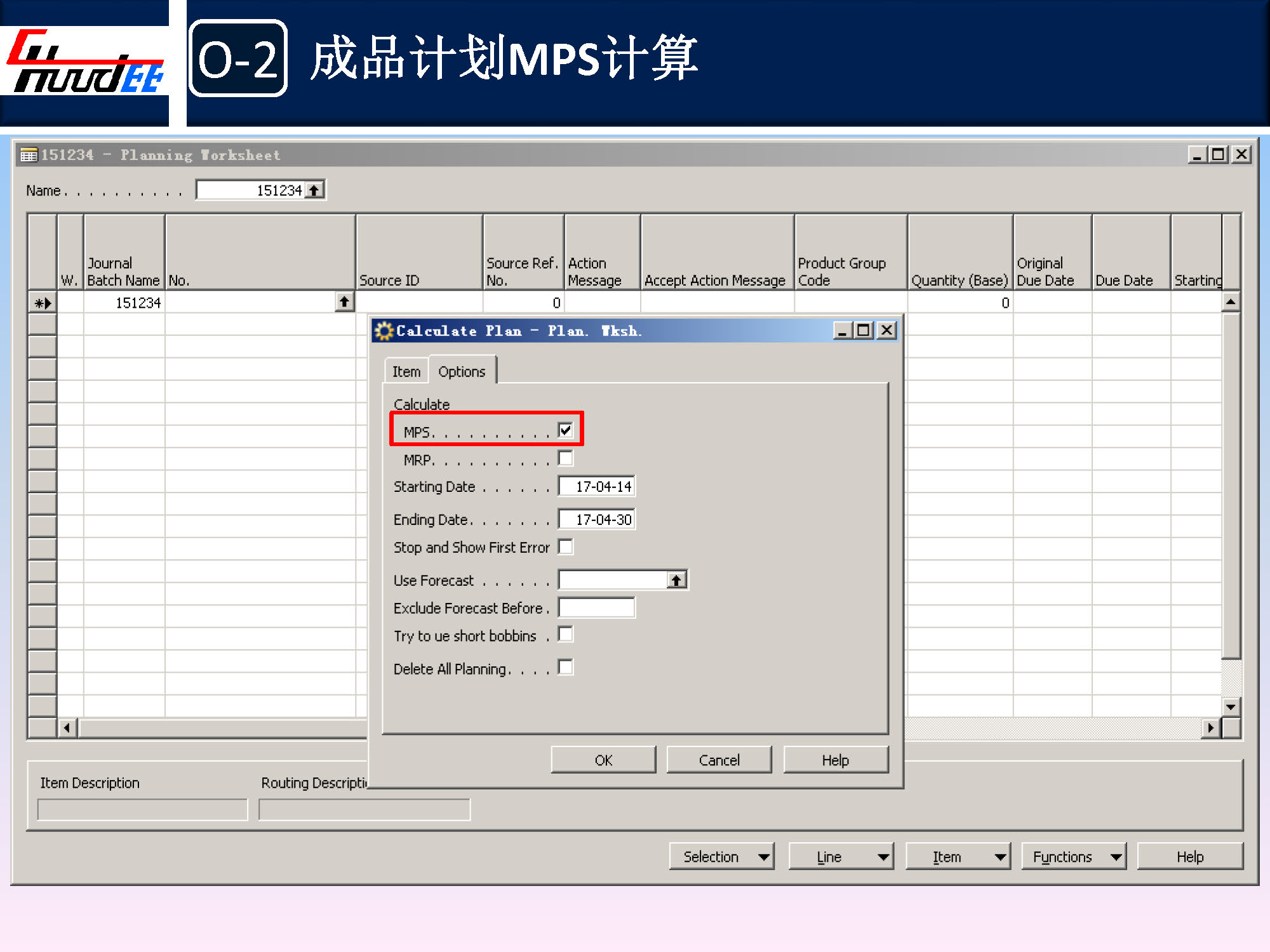The height and width of the screenshot is (952, 1270).
Task: Cancel the Calculate Plan dialog
Action: coord(719,760)
